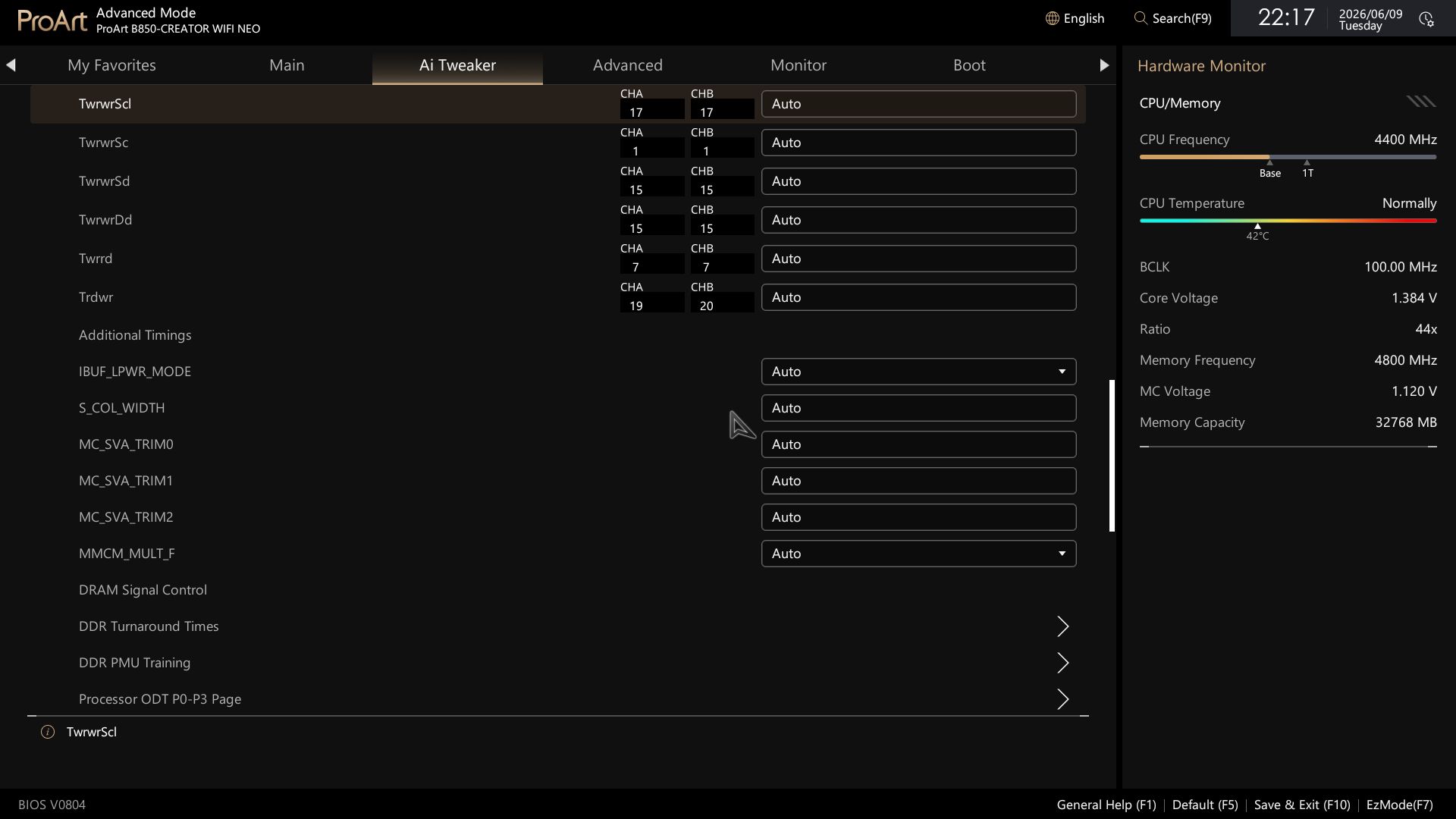
Task: Click the MMCM_MULT_F label
Action: click(x=127, y=554)
